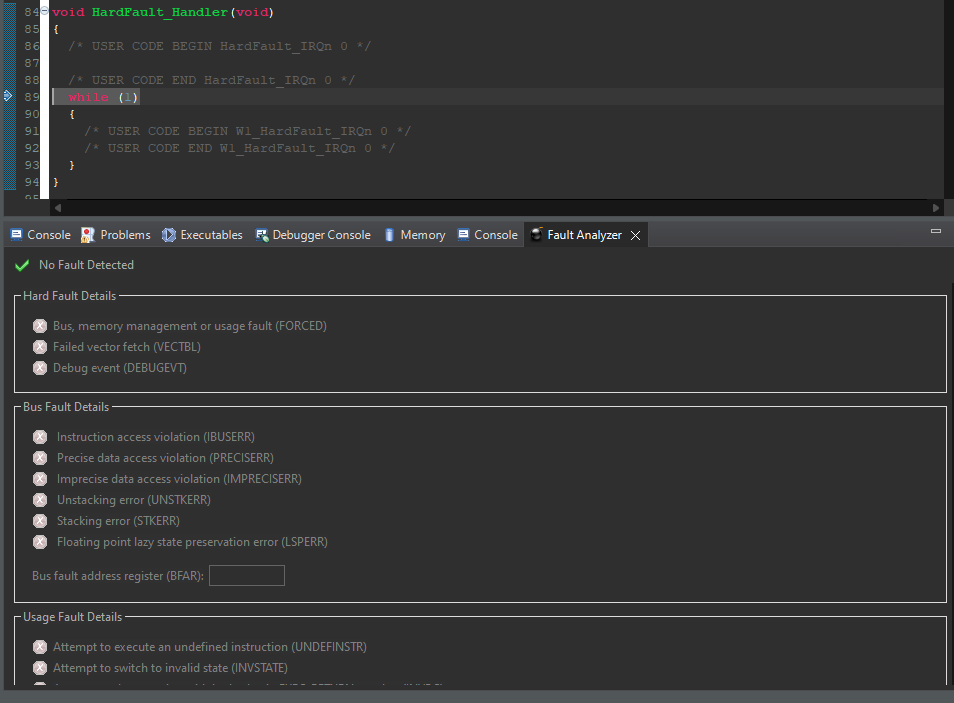Click the Problems tab icon

pyautogui.click(x=88, y=235)
